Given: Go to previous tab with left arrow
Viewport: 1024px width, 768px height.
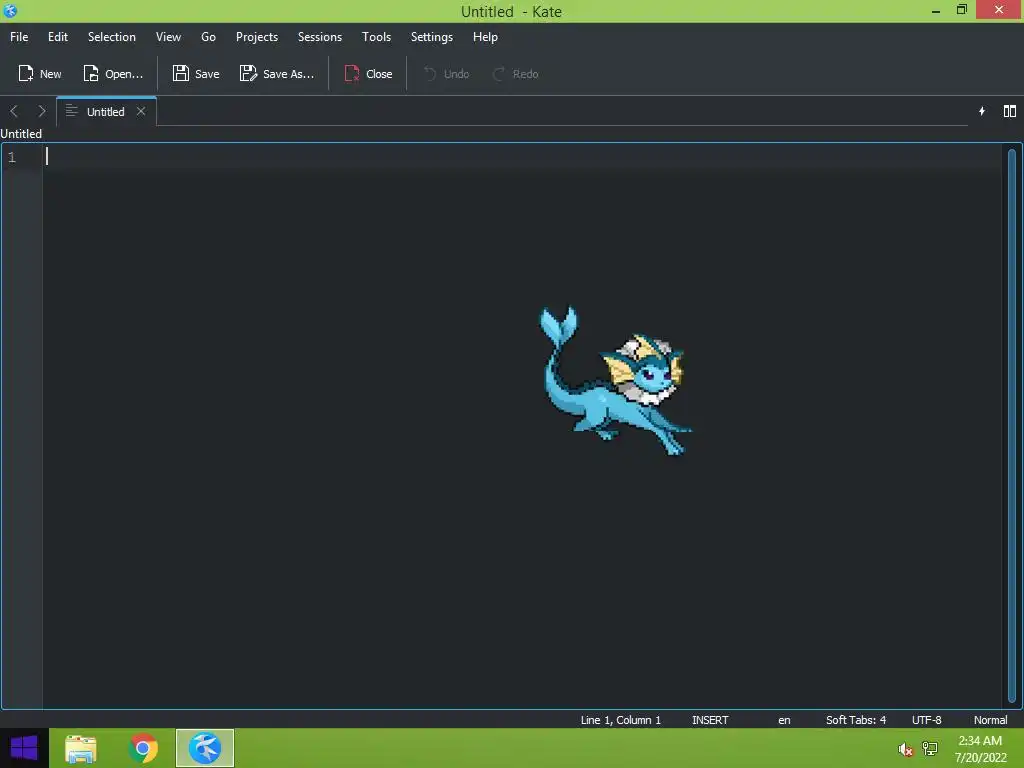Looking at the screenshot, I should 14,111.
